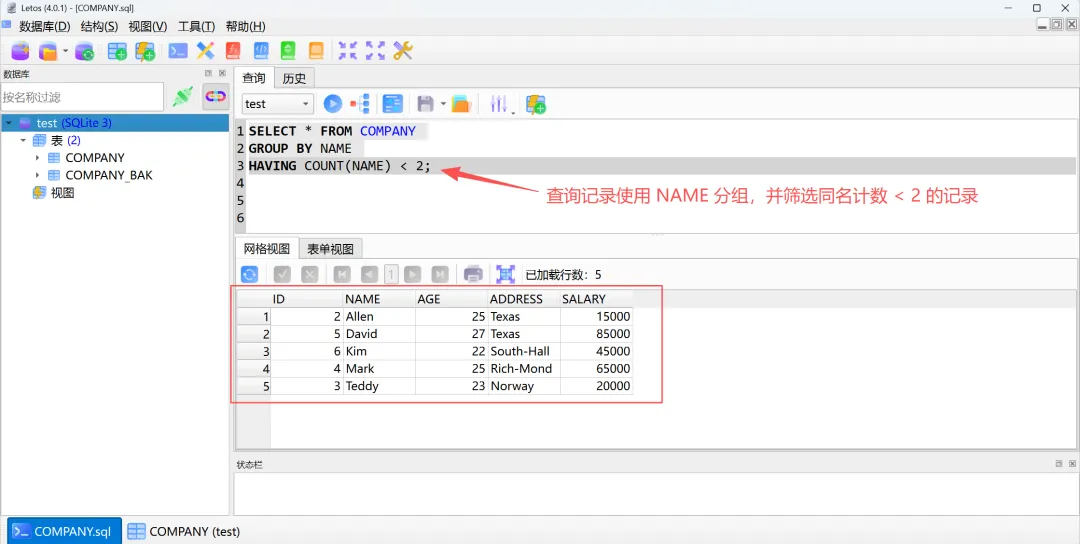The image size is (1080, 544).
Task: Open the dropdown arrow beside open database icon
Action: tap(65, 50)
